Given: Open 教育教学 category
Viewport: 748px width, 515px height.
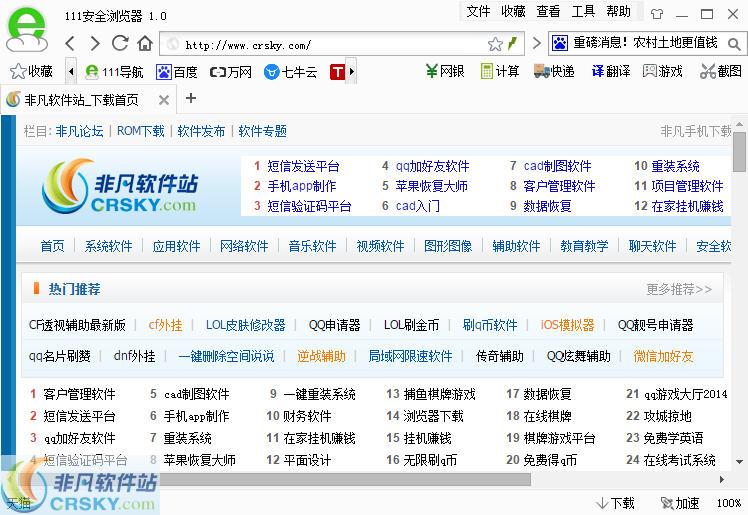Looking at the screenshot, I should pyautogui.click(x=584, y=246).
